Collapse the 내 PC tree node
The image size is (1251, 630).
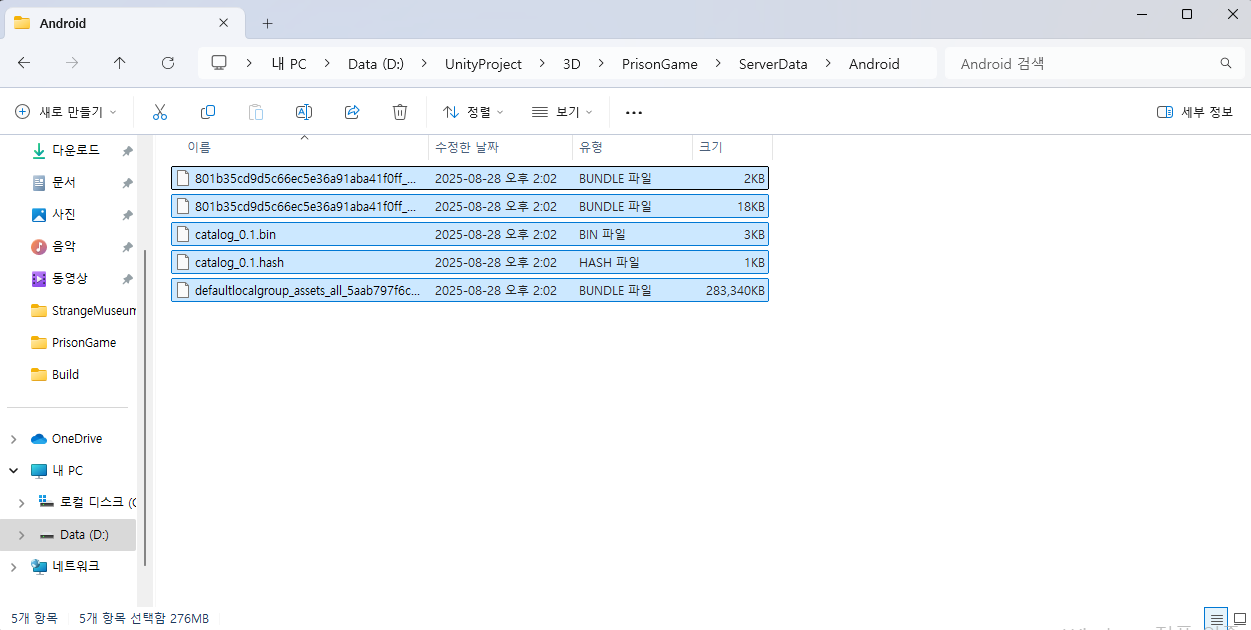pos(13,470)
